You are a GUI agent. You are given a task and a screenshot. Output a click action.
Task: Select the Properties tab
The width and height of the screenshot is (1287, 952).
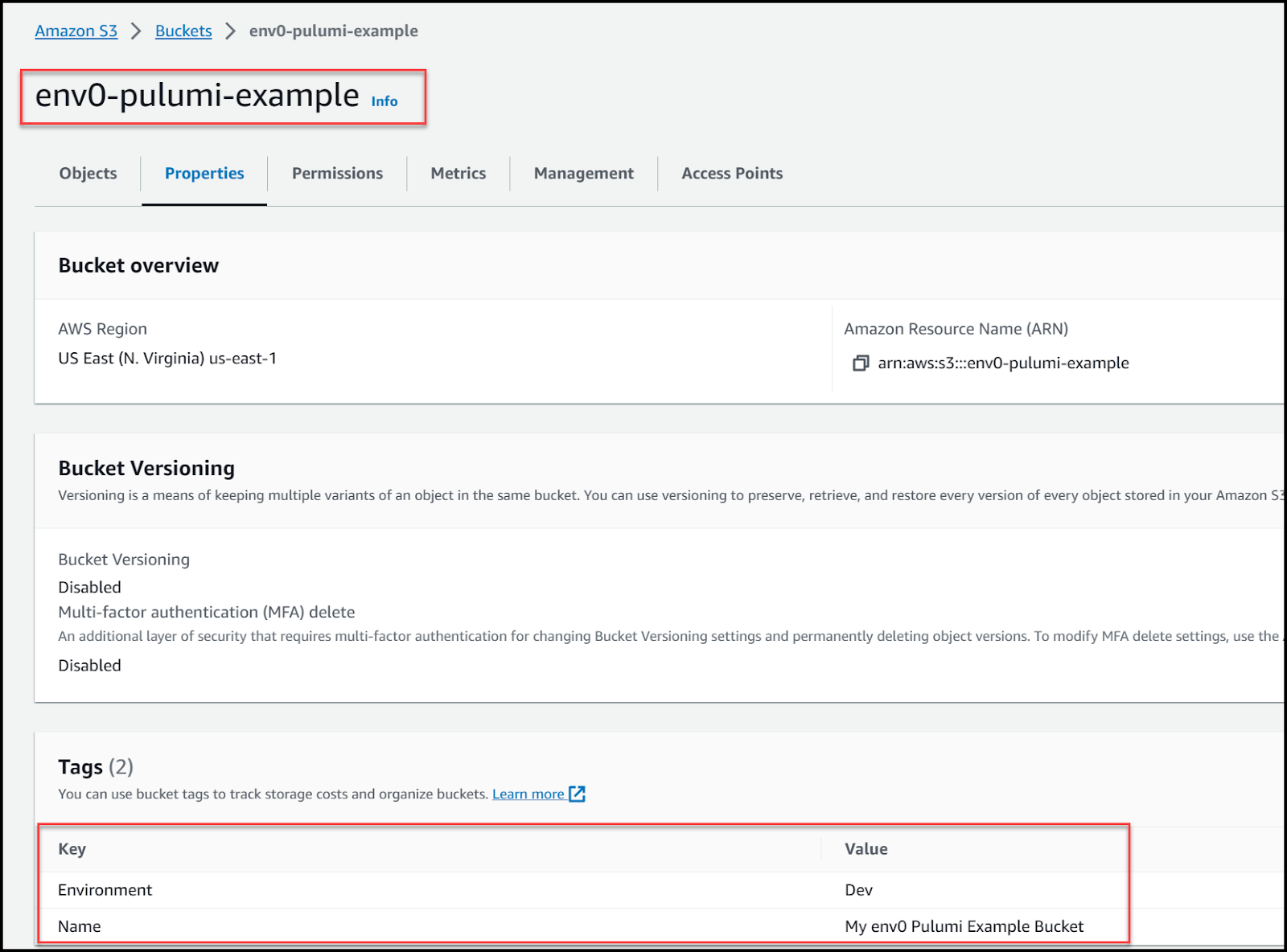click(x=204, y=174)
